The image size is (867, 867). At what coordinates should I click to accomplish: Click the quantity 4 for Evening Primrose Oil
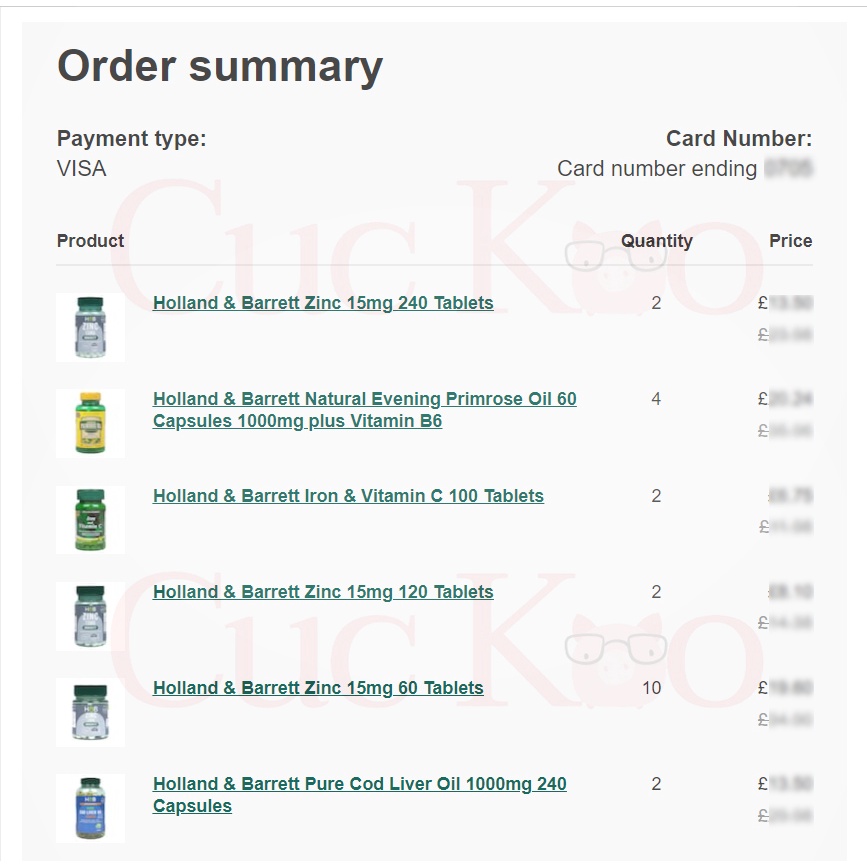656,399
